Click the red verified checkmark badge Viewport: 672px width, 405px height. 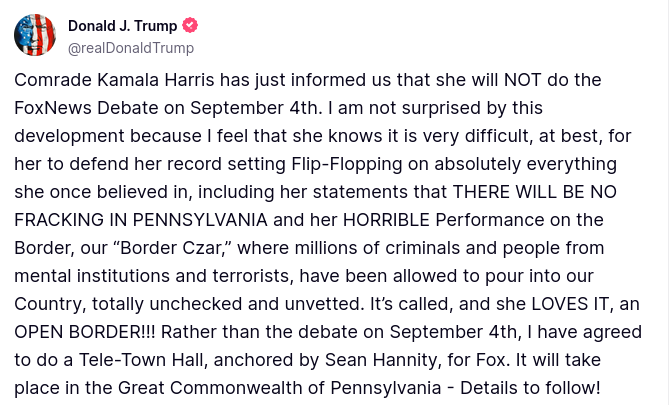190,26
